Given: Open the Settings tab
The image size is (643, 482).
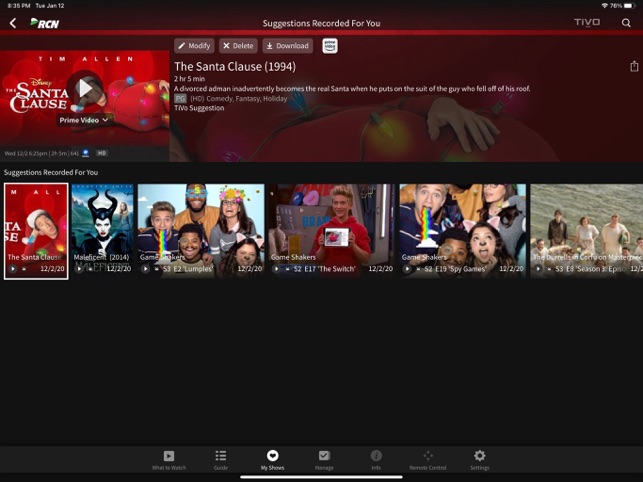Looking at the screenshot, I should (479, 460).
